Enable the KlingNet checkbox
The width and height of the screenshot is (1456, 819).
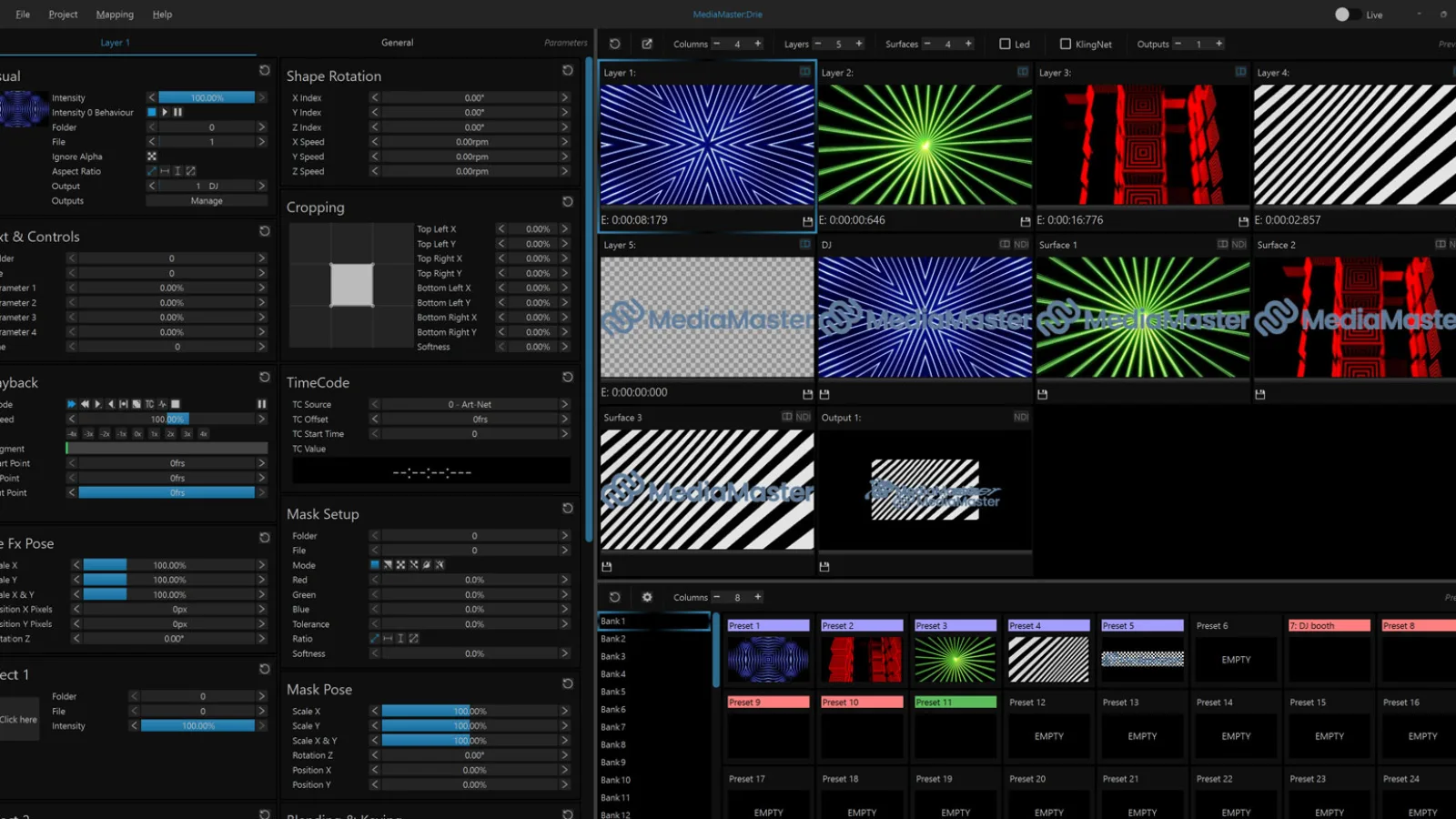click(1065, 44)
